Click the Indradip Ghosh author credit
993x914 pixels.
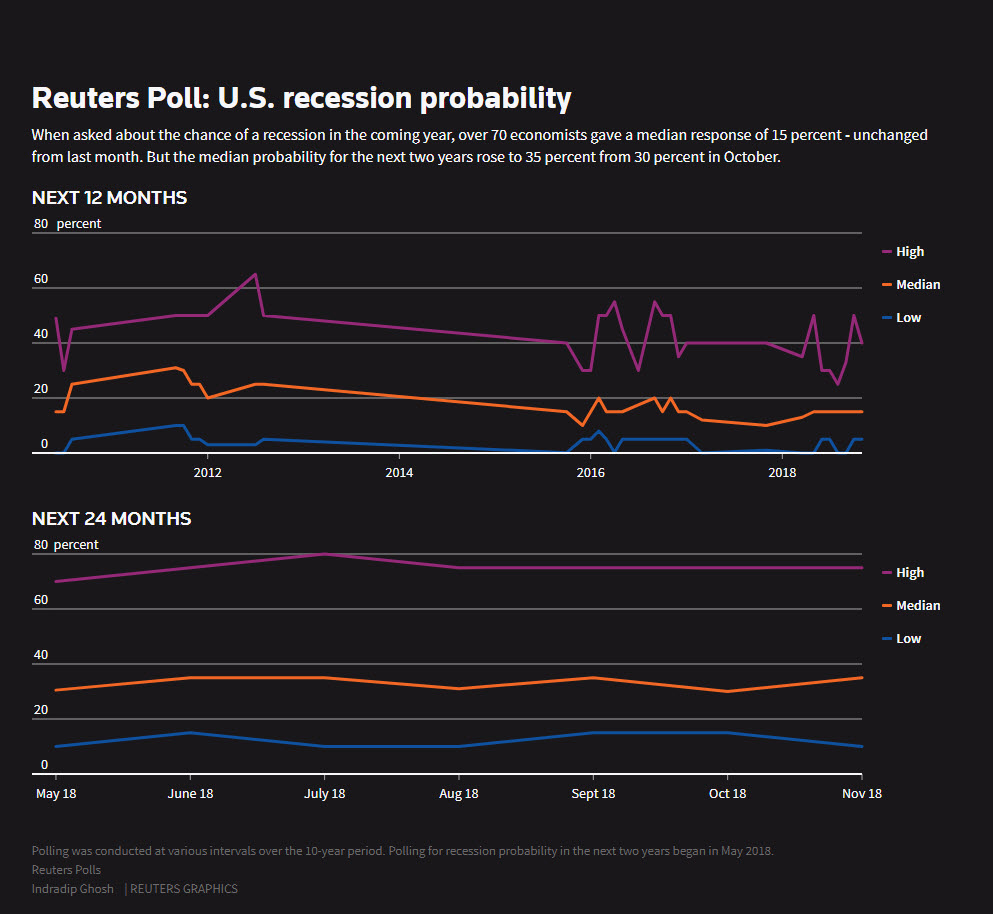click(x=73, y=889)
